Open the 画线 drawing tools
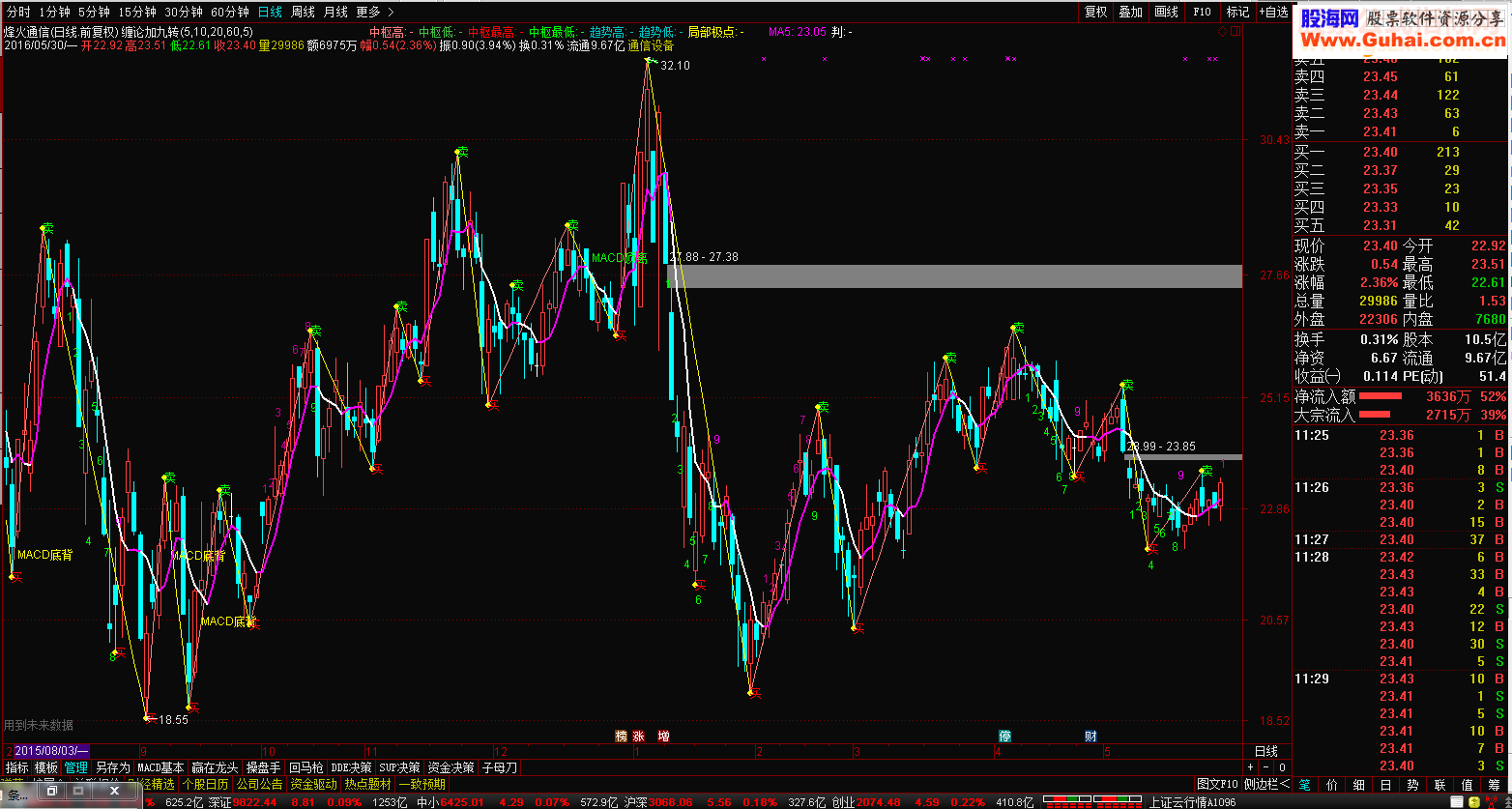The width and height of the screenshot is (1512, 809). [1167, 12]
